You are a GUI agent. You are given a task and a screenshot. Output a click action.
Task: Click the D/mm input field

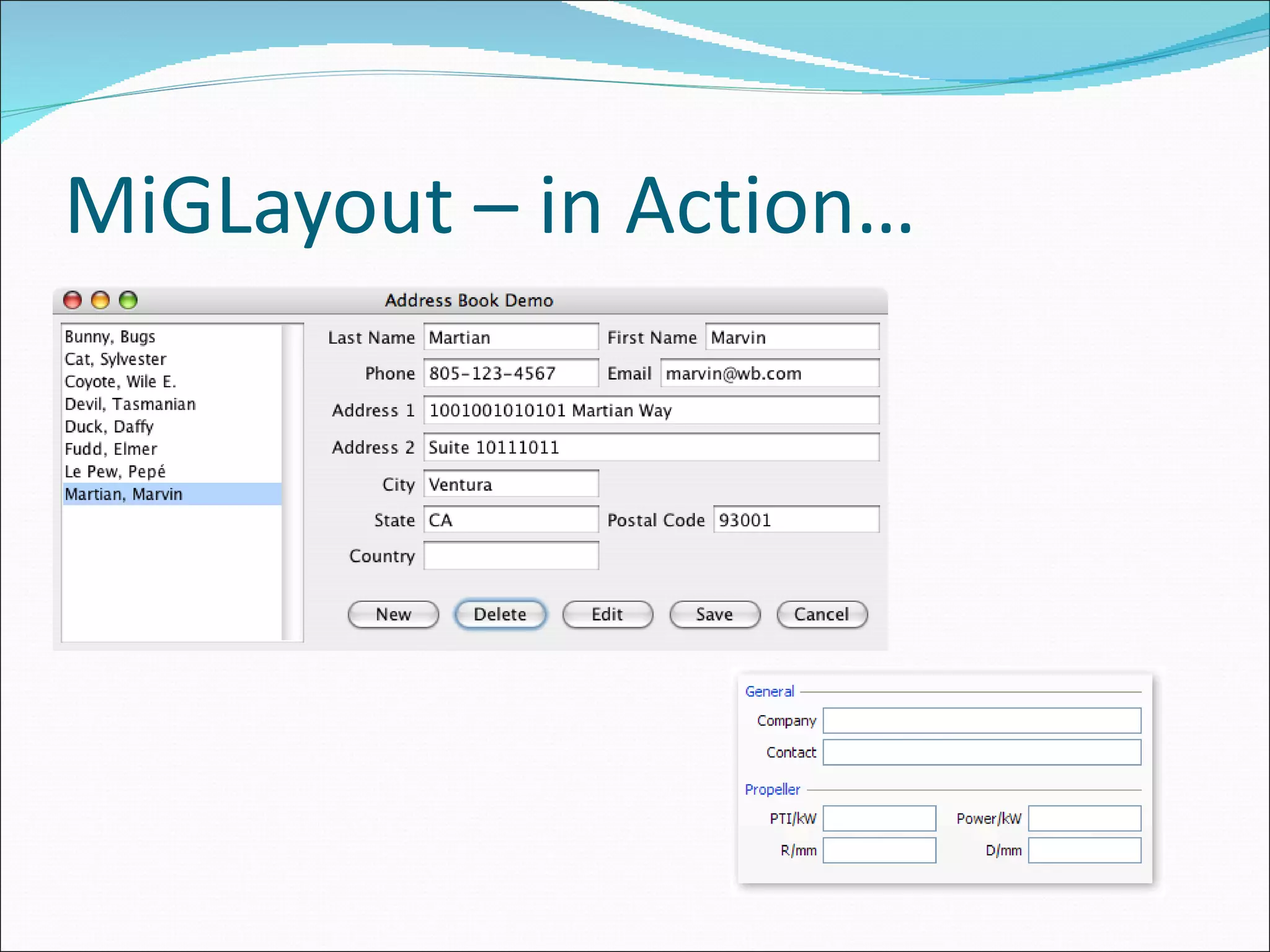(x=1085, y=850)
